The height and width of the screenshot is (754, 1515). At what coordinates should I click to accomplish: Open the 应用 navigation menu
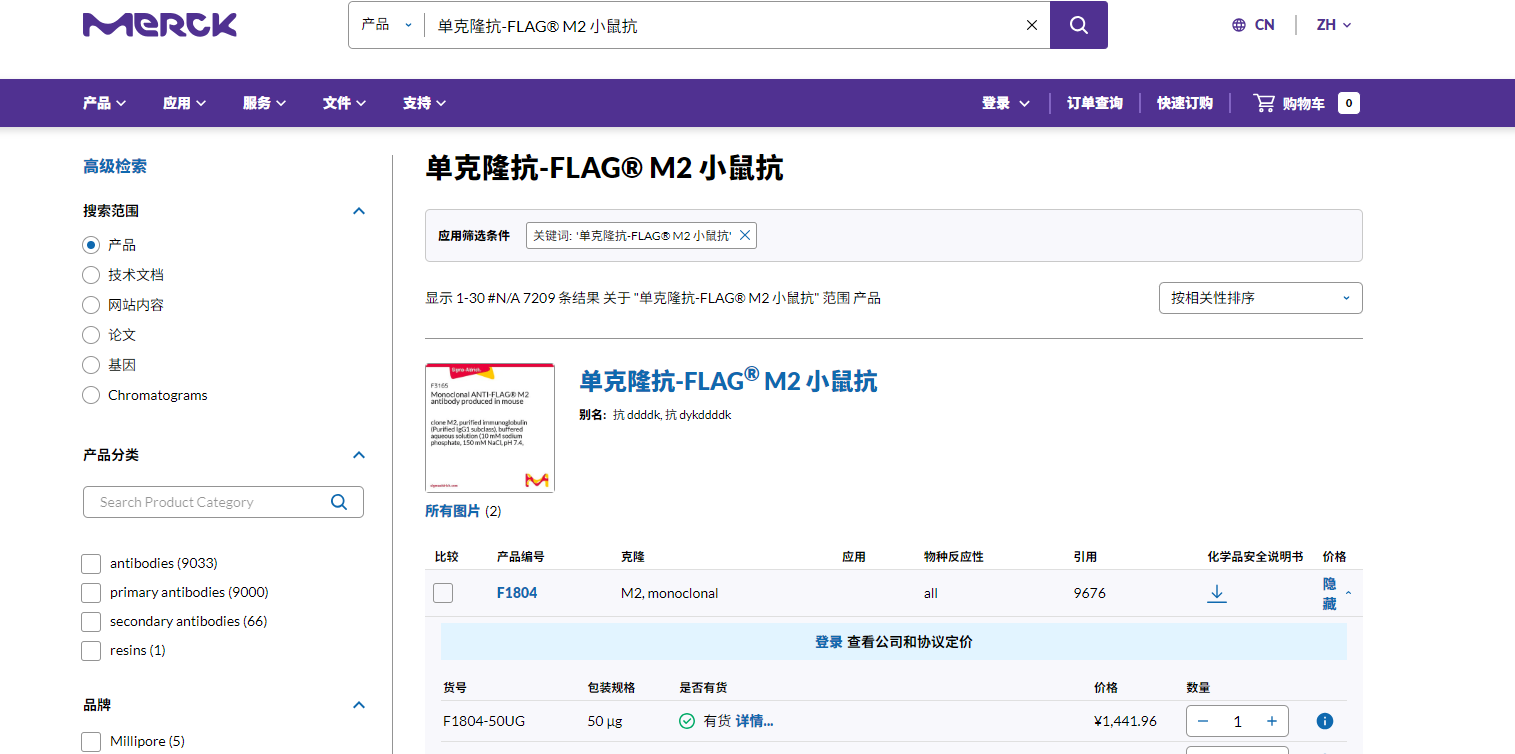point(184,103)
